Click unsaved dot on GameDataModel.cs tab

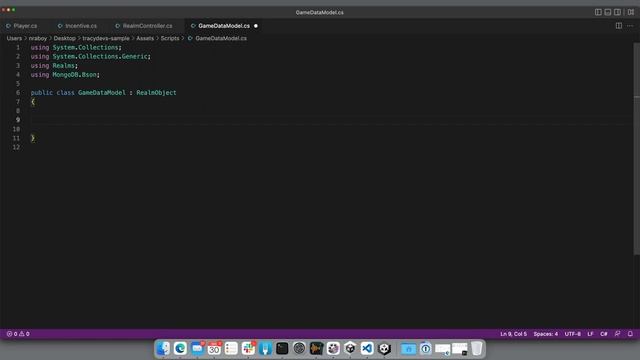tap(256, 26)
